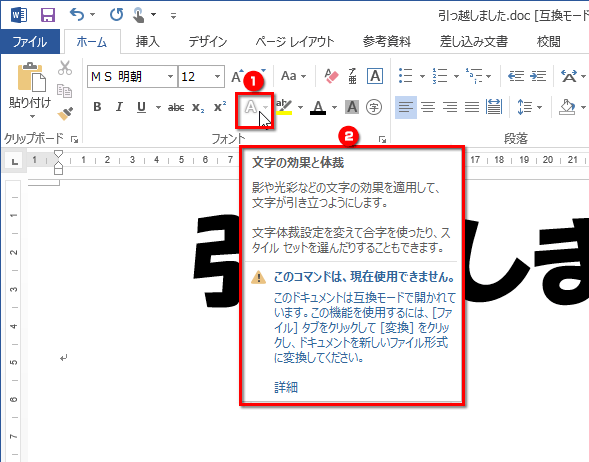This screenshot has height=462, width=589.
Task: Toggle italic formatting
Action: coord(119,107)
